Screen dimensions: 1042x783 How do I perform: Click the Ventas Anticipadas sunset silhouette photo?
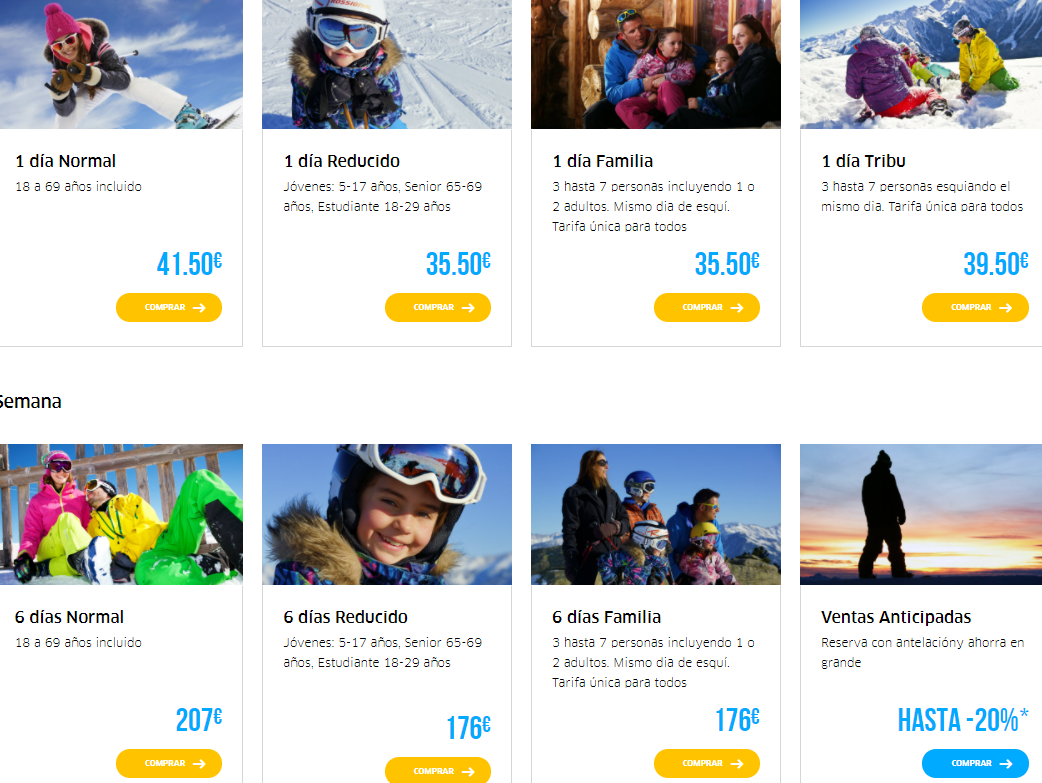coord(921,514)
